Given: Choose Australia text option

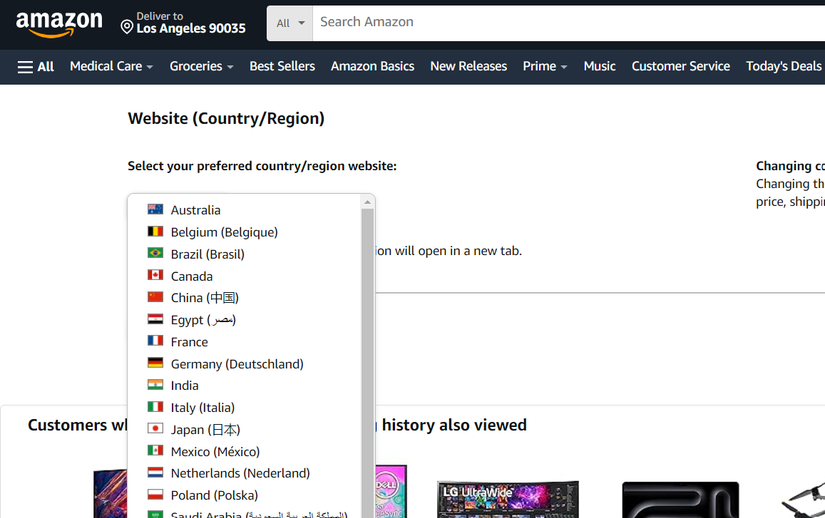Looking at the screenshot, I should tap(196, 210).
